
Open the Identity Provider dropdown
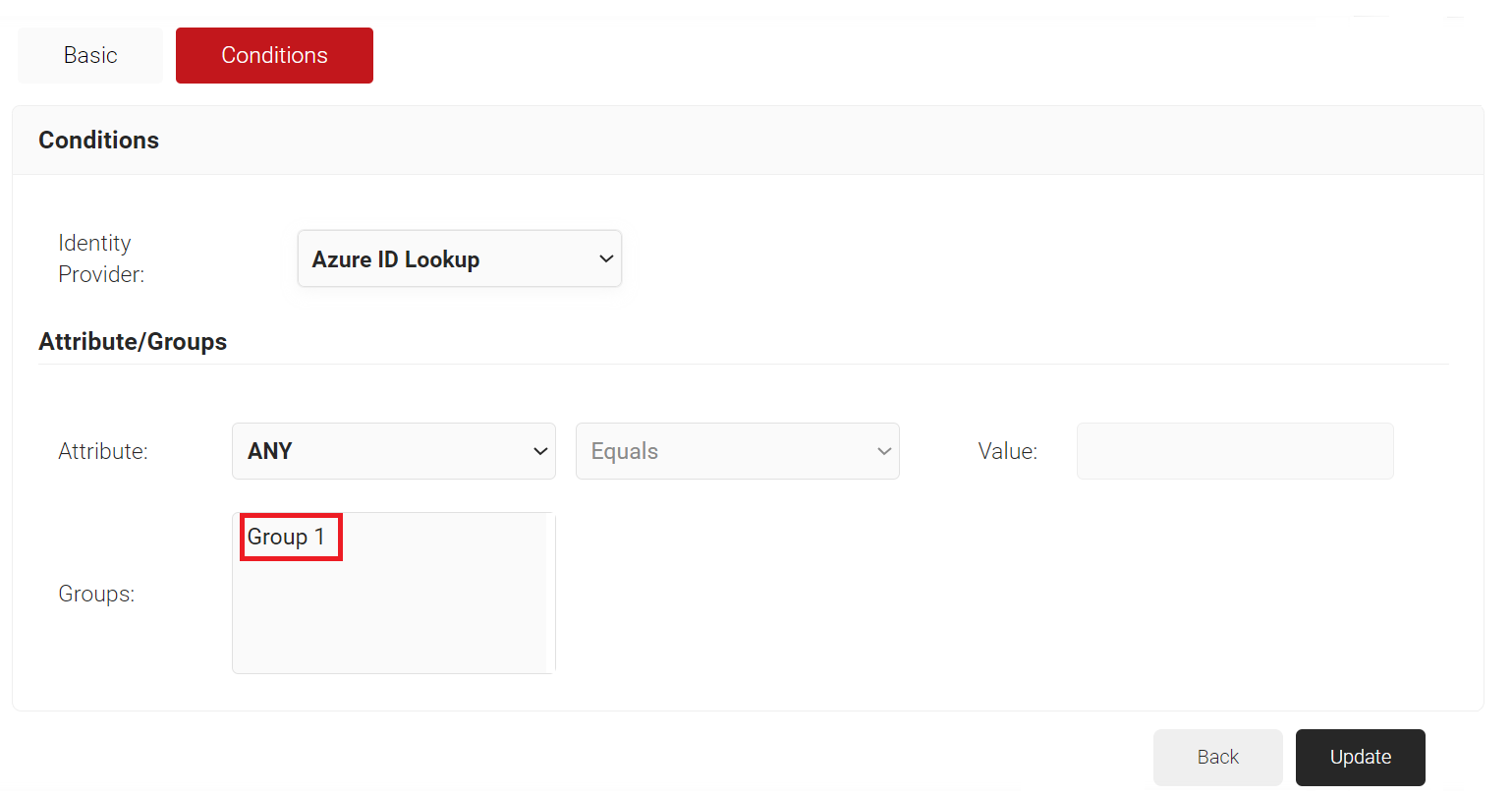coord(459,259)
